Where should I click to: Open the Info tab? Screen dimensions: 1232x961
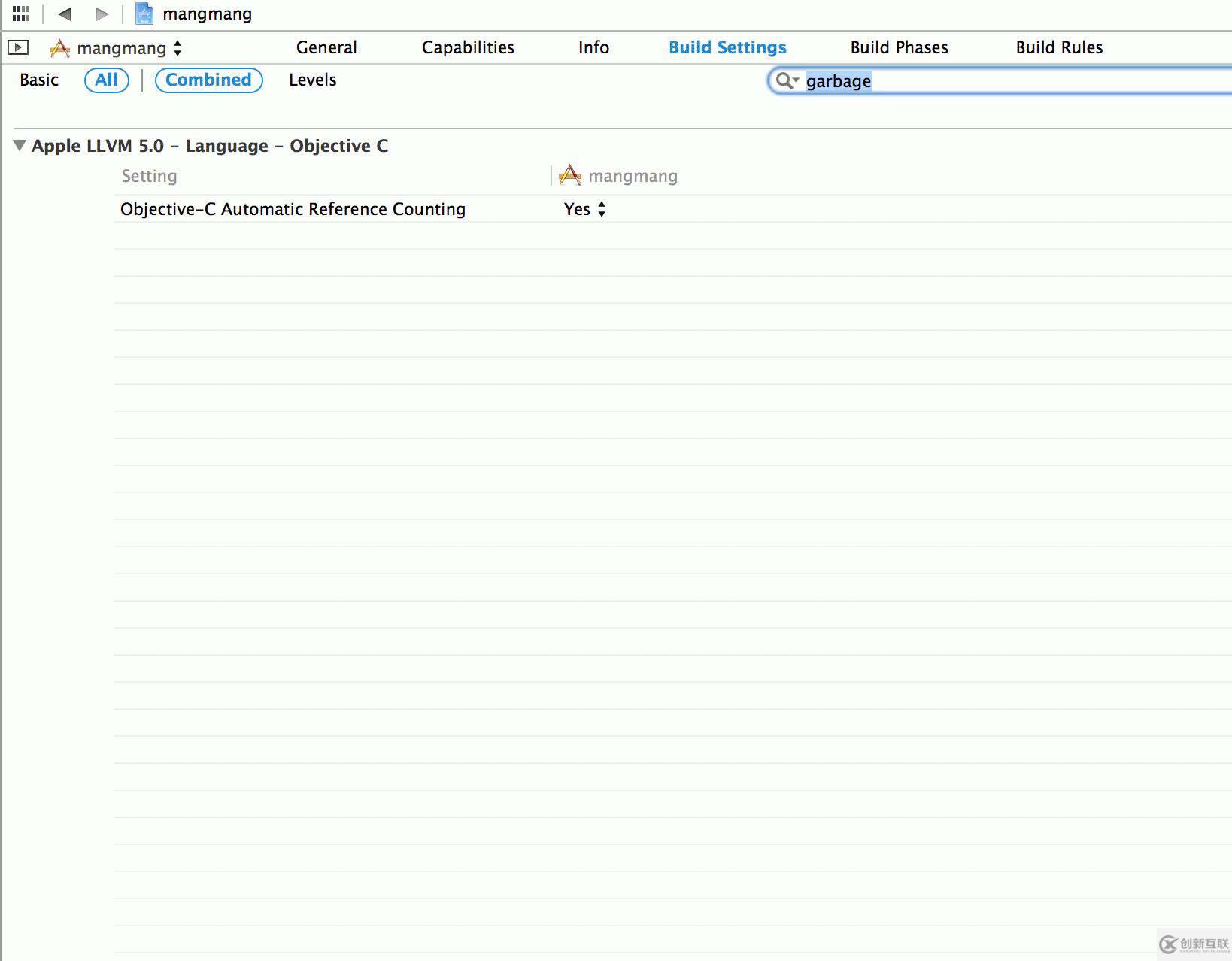click(x=593, y=47)
